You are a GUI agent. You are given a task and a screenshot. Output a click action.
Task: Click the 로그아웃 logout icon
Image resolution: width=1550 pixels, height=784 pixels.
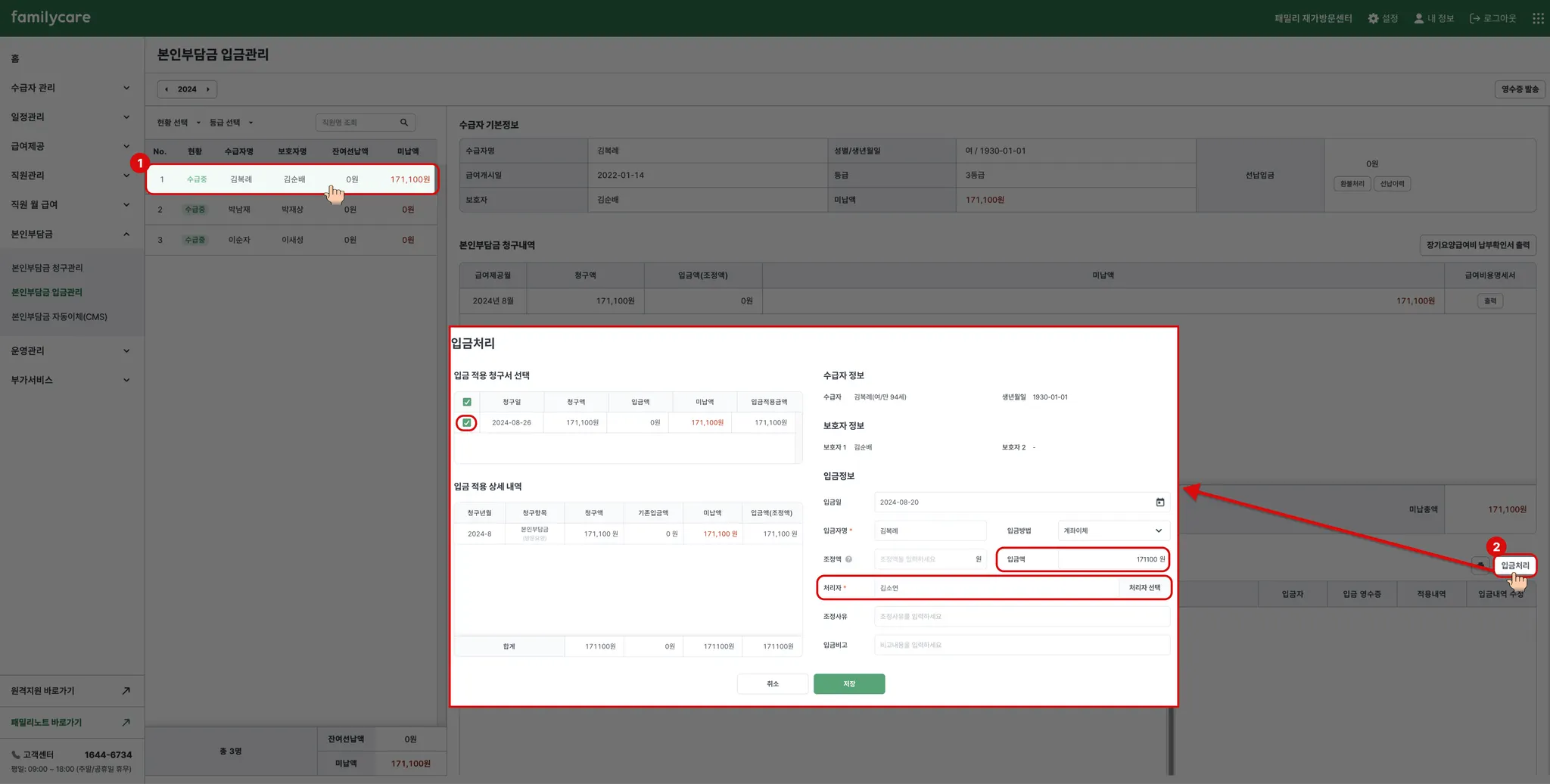(1474, 18)
